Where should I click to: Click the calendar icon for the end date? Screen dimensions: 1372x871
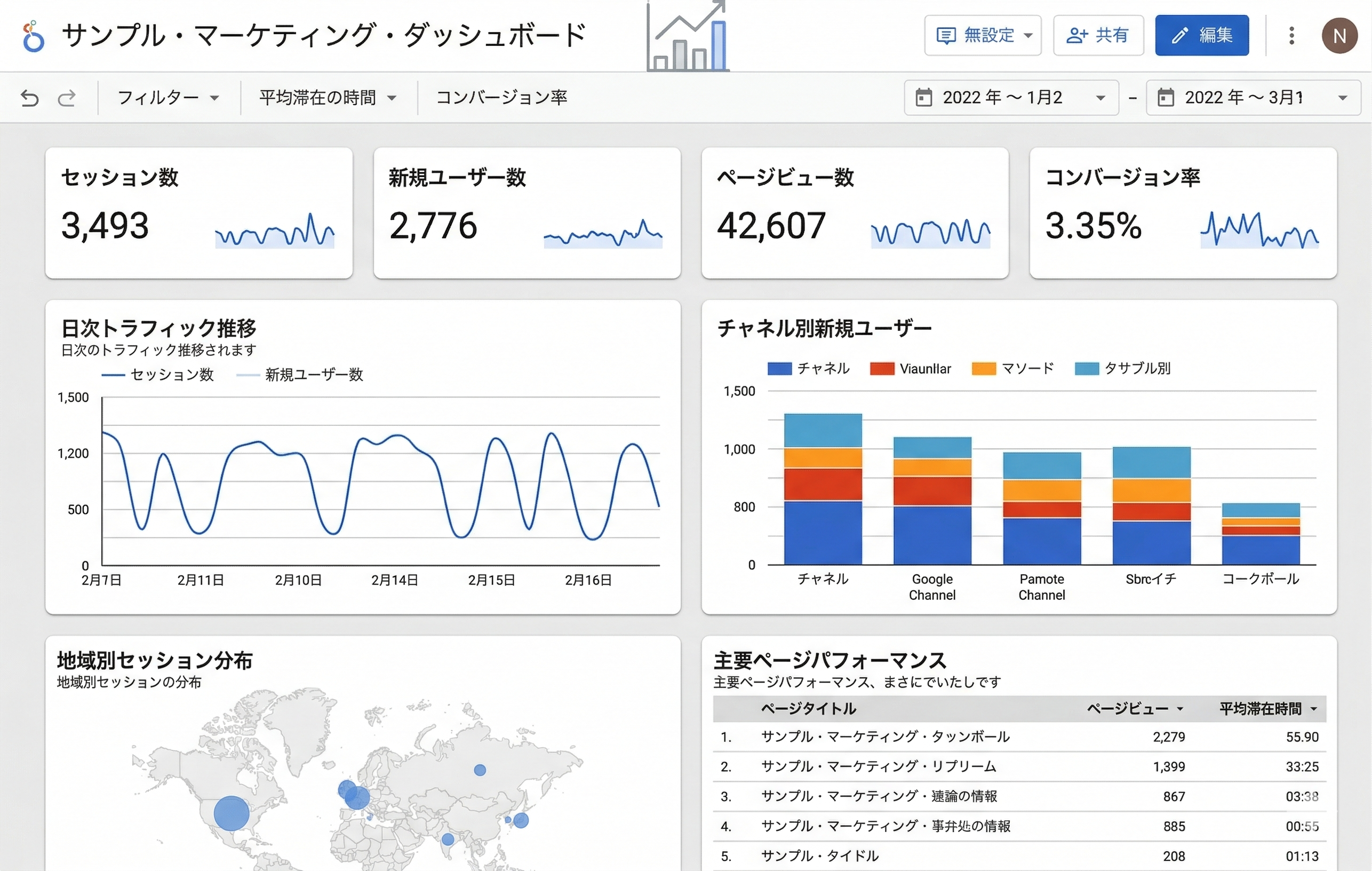click(1167, 97)
